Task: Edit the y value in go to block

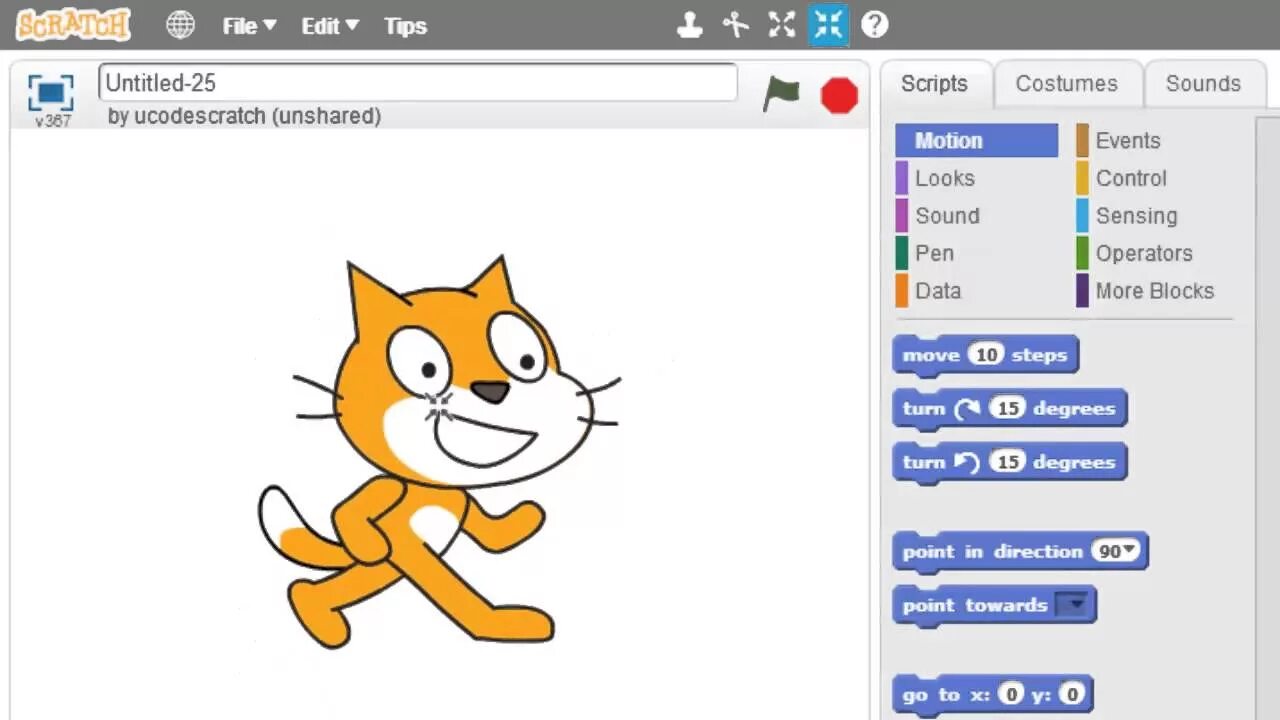Action: 1072,694
